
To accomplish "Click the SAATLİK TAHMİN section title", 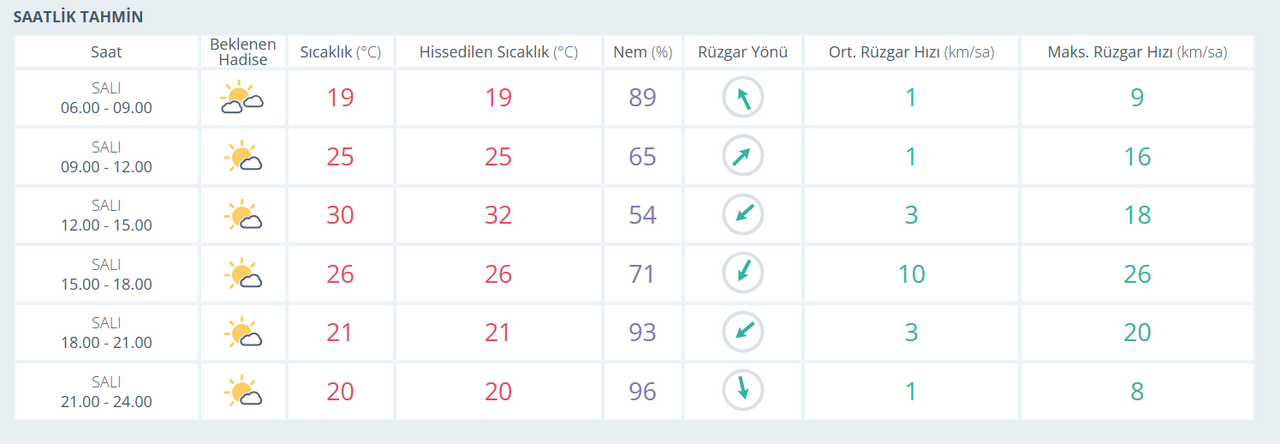I will 77,17.
